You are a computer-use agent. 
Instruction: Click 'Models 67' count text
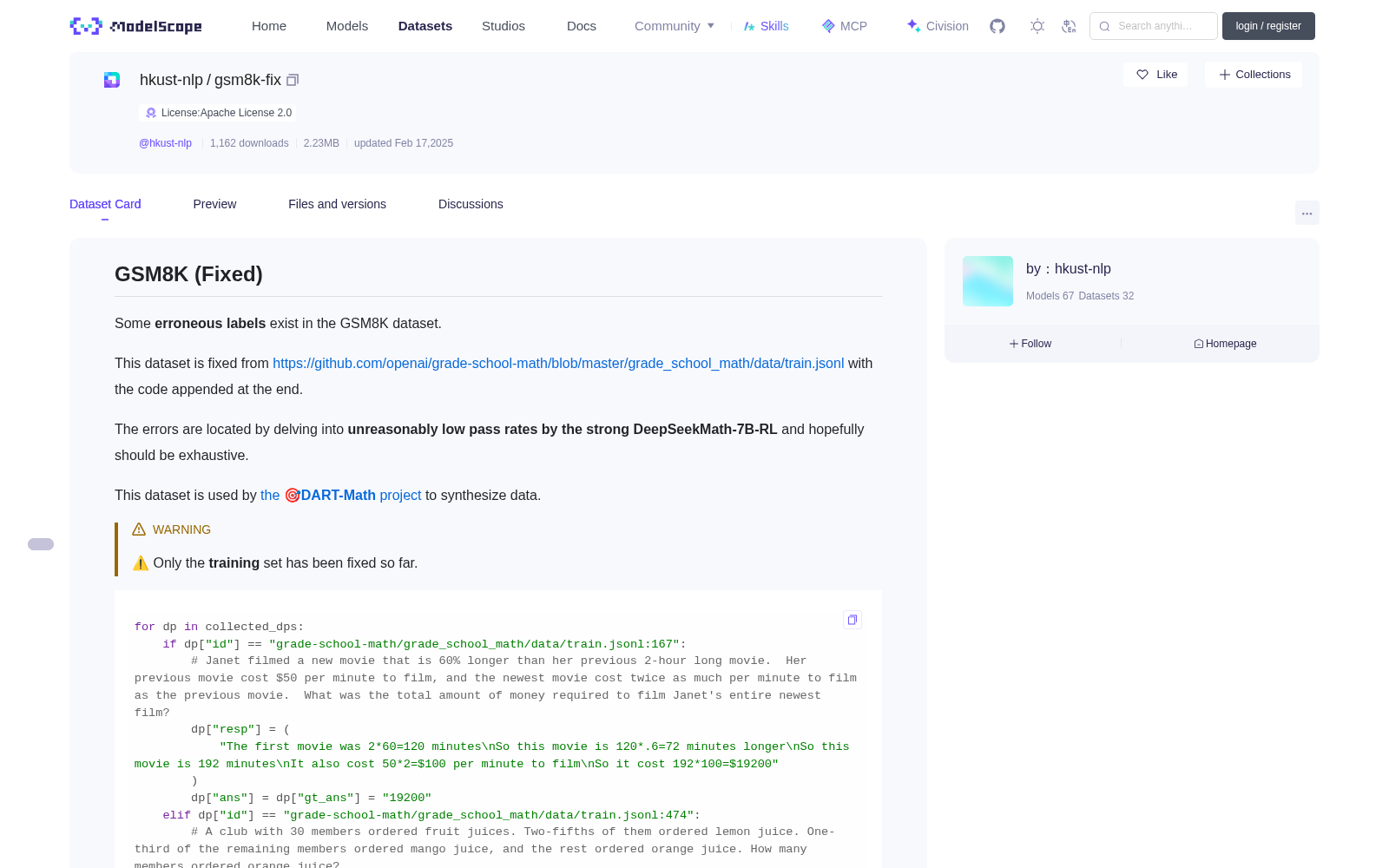(x=1050, y=296)
